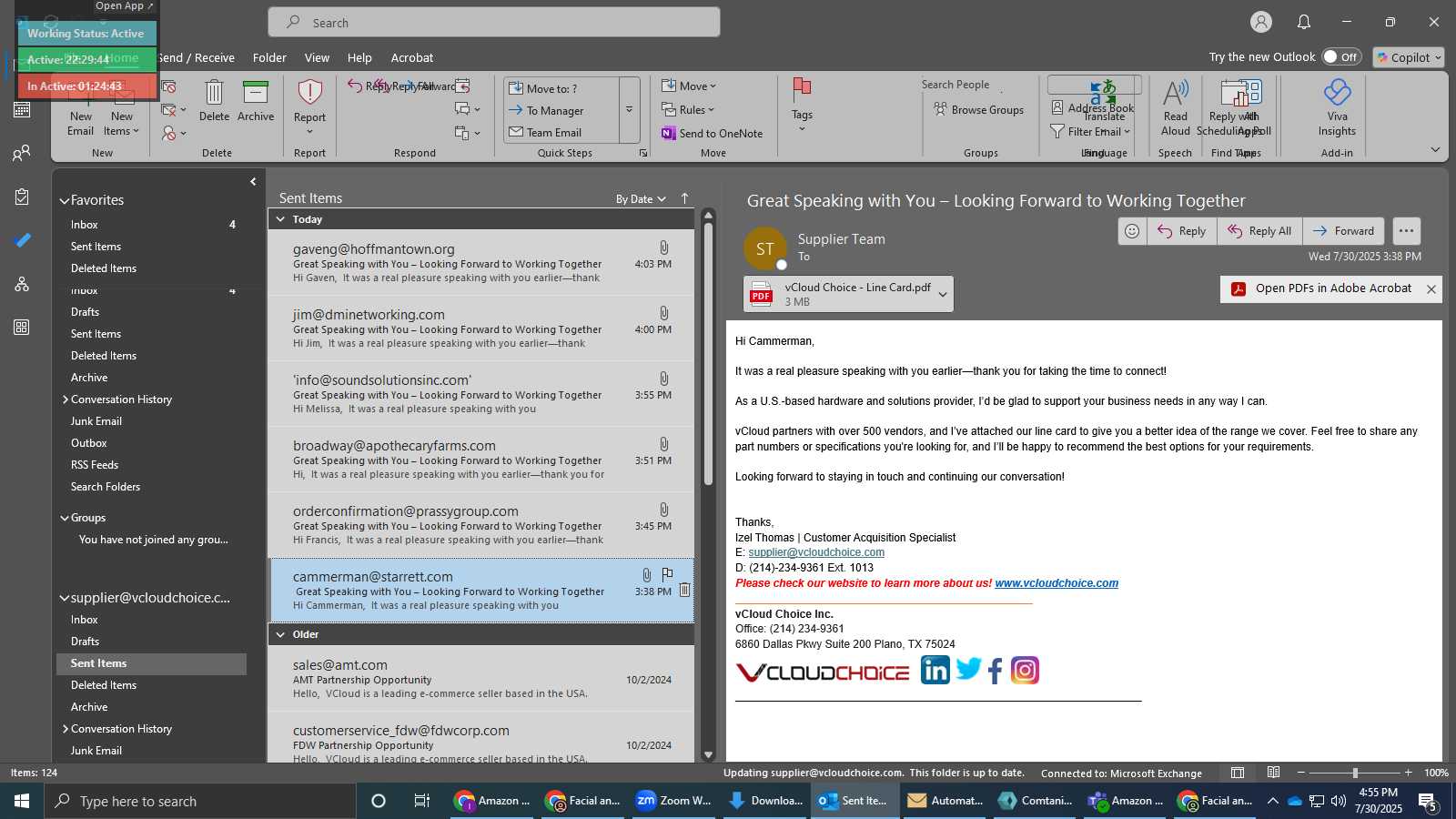This screenshot has height=819, width=1456.
Task: Click Reply All in reading pane
Action: click(x=1259, y=231)
